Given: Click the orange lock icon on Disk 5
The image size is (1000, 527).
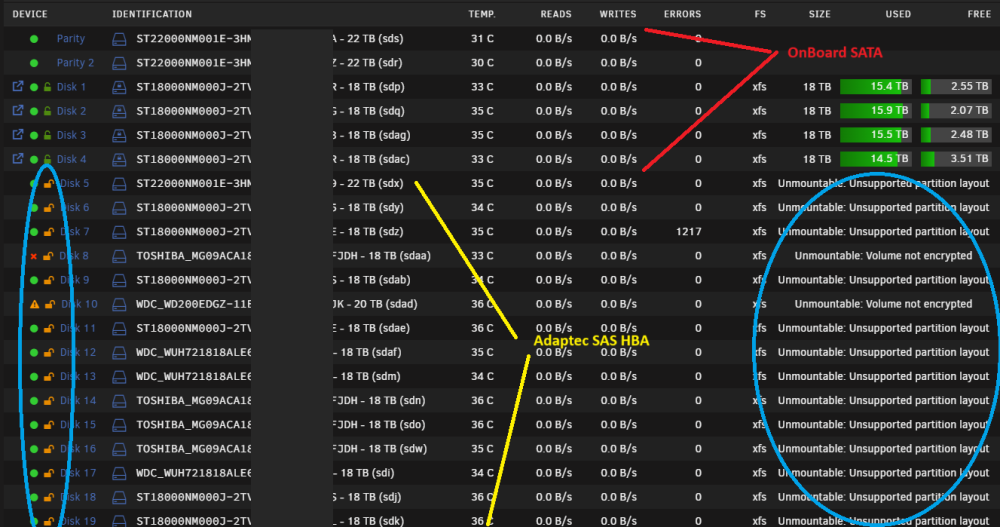Looking at the screenshot, I should pos(48,184).
